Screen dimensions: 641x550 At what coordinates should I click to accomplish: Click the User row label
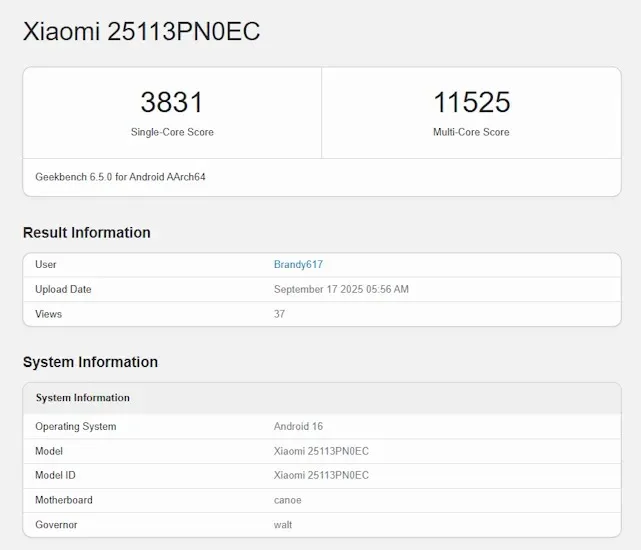coord(46,265)
